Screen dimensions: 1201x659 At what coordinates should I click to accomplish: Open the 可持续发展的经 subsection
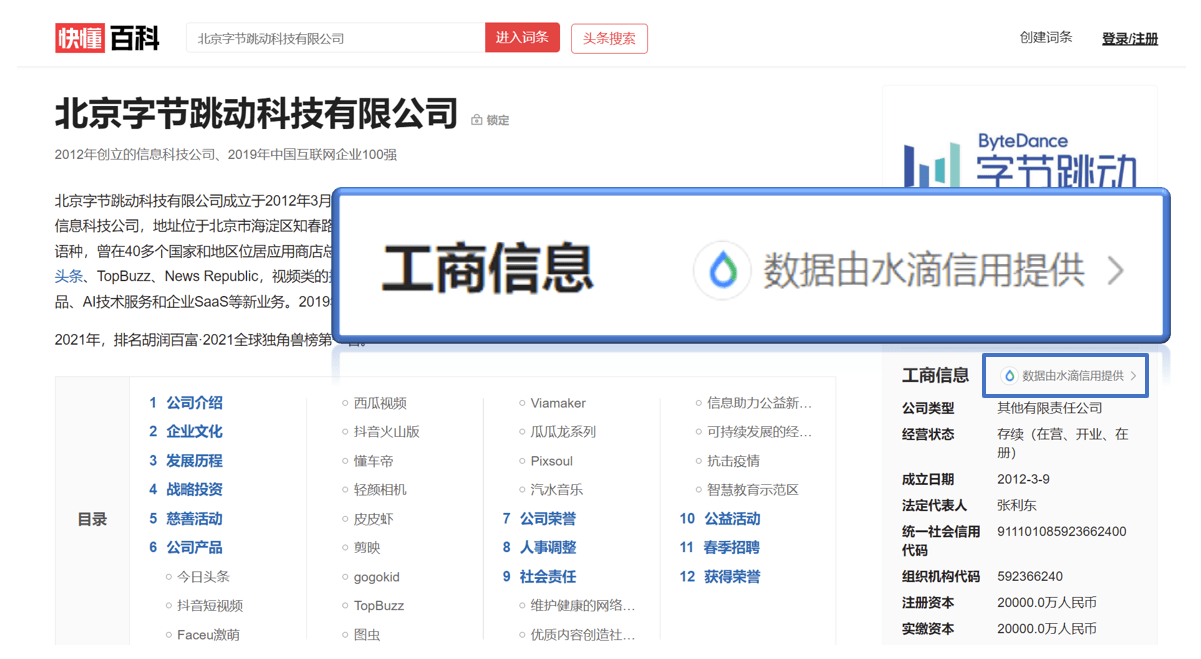tap(760, 432)
